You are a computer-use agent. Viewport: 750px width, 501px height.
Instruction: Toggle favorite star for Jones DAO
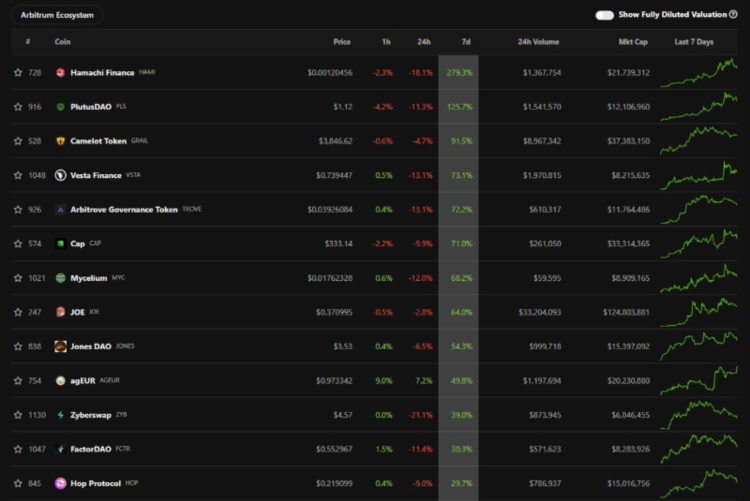(18, 346)
